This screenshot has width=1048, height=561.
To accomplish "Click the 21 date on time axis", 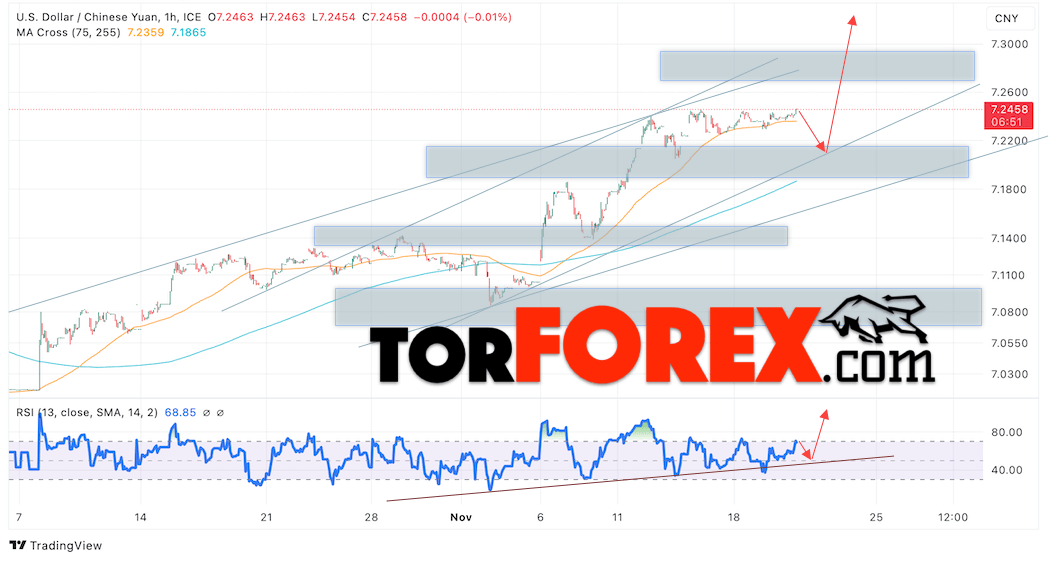I will click(266, 517).
